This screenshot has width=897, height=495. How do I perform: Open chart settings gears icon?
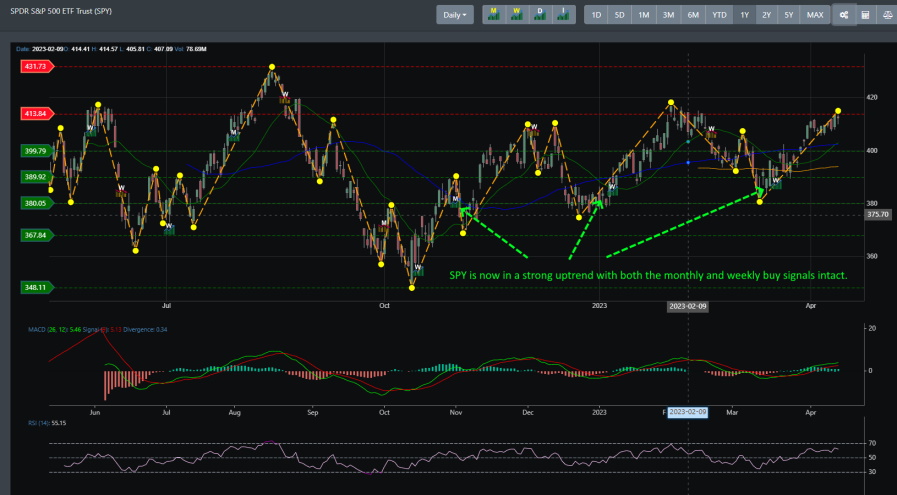point(843,15)
